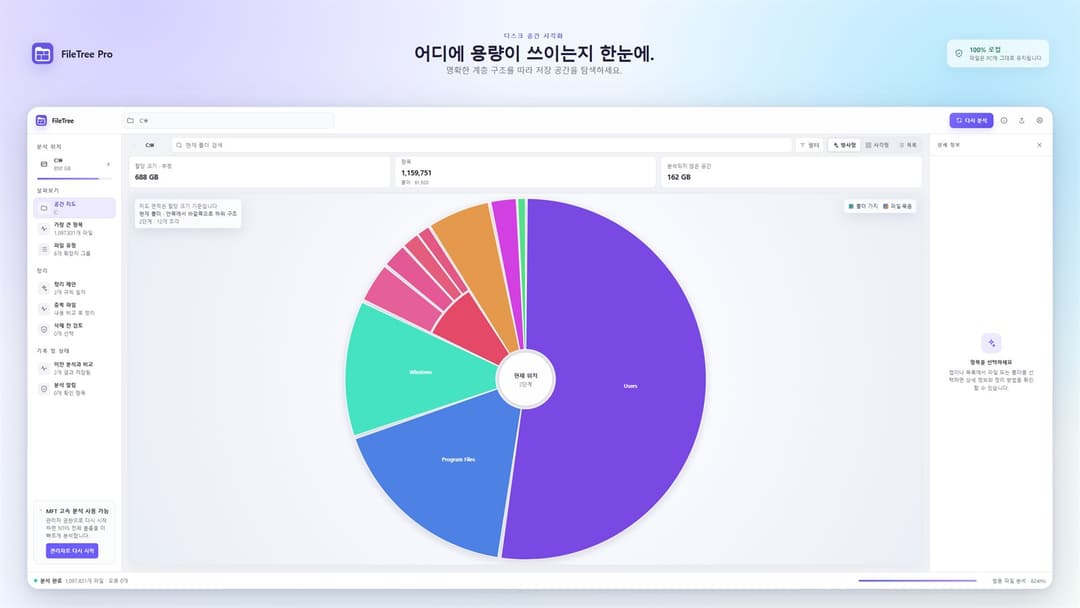Image resolution: width=1080 pixels, height=608 pixels.
Task: Open the 공간 지도 (space map) sidebar item
Action: [74, 208]
